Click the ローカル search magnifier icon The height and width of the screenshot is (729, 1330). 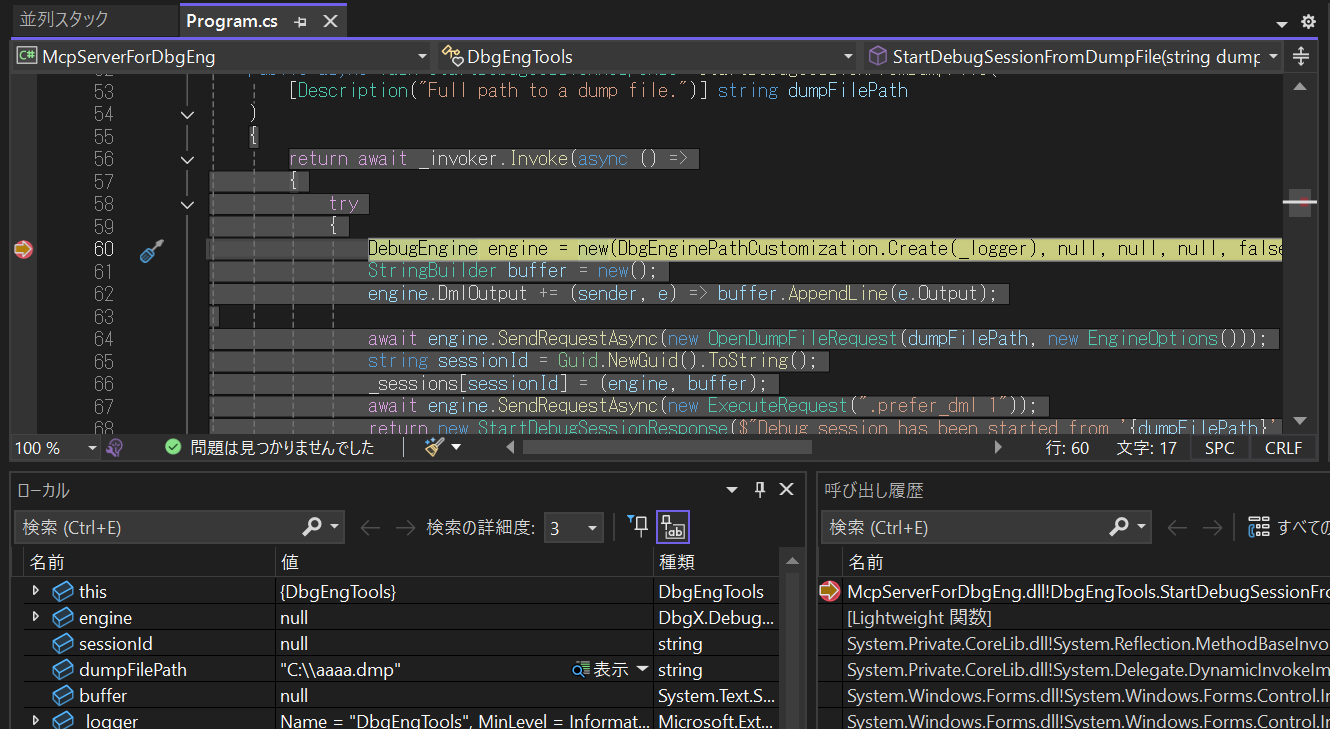(x=312, y=526)
